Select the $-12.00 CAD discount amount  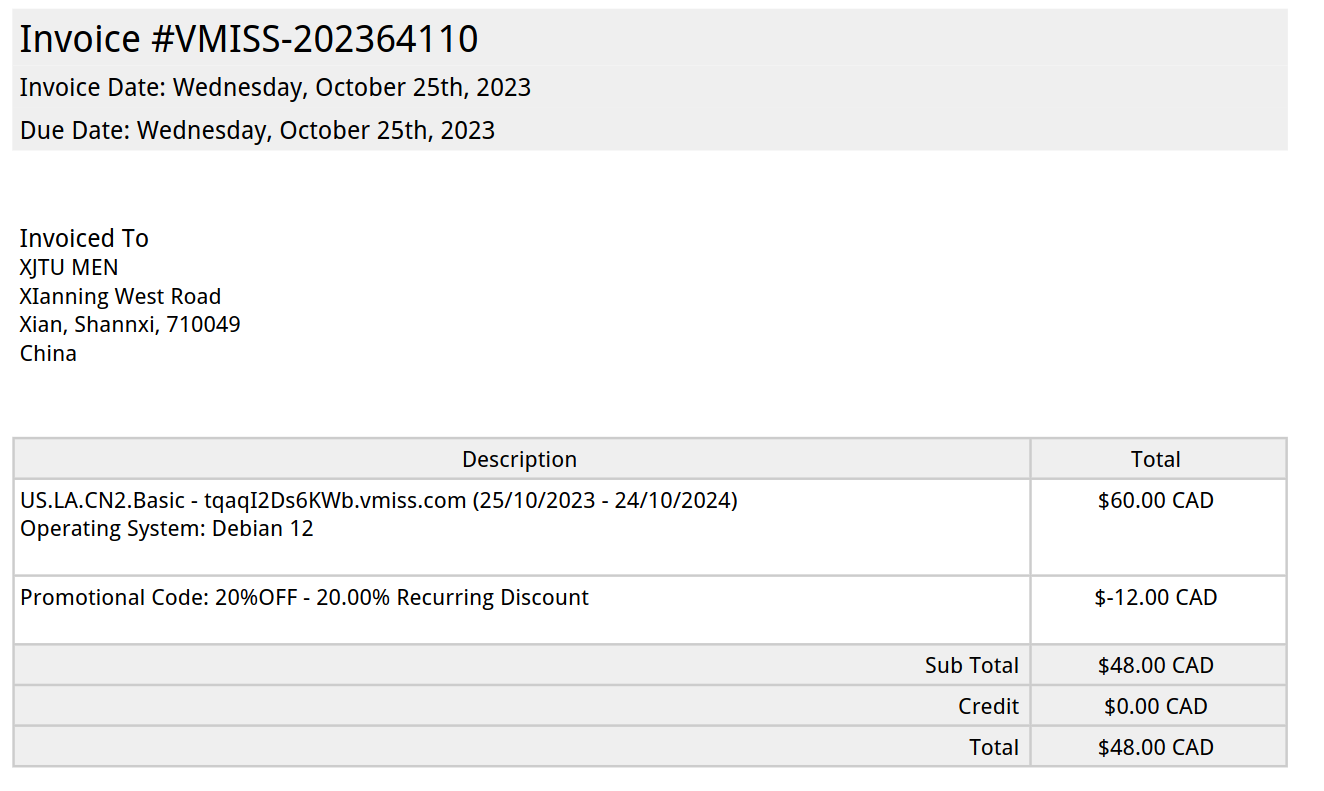[1156, 598]
